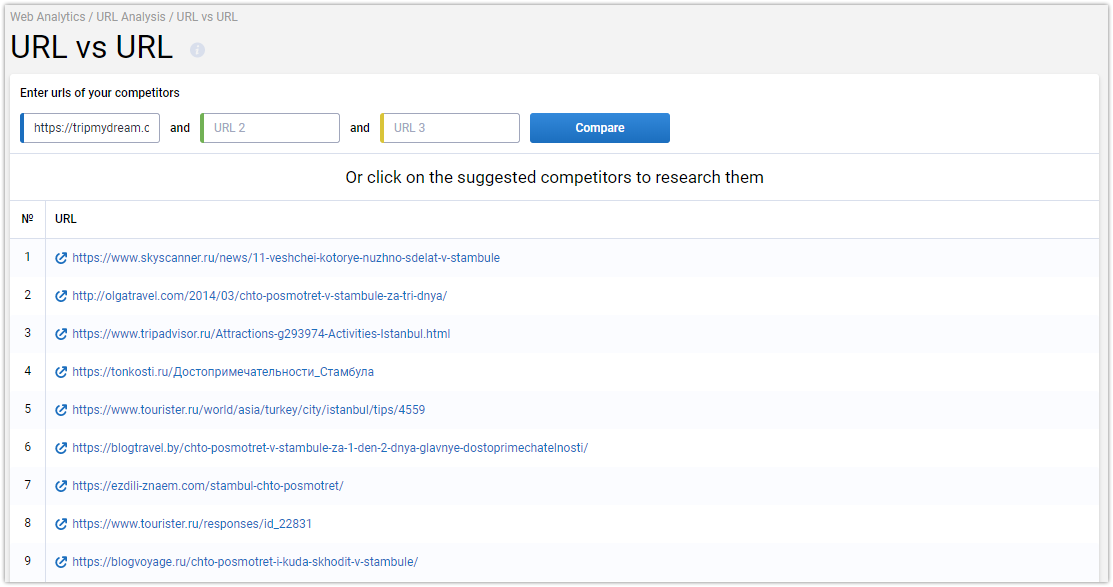The image size is (1113, 587).
Task: Open external icon for tourister.ru responses row
Action: (61, 524)
